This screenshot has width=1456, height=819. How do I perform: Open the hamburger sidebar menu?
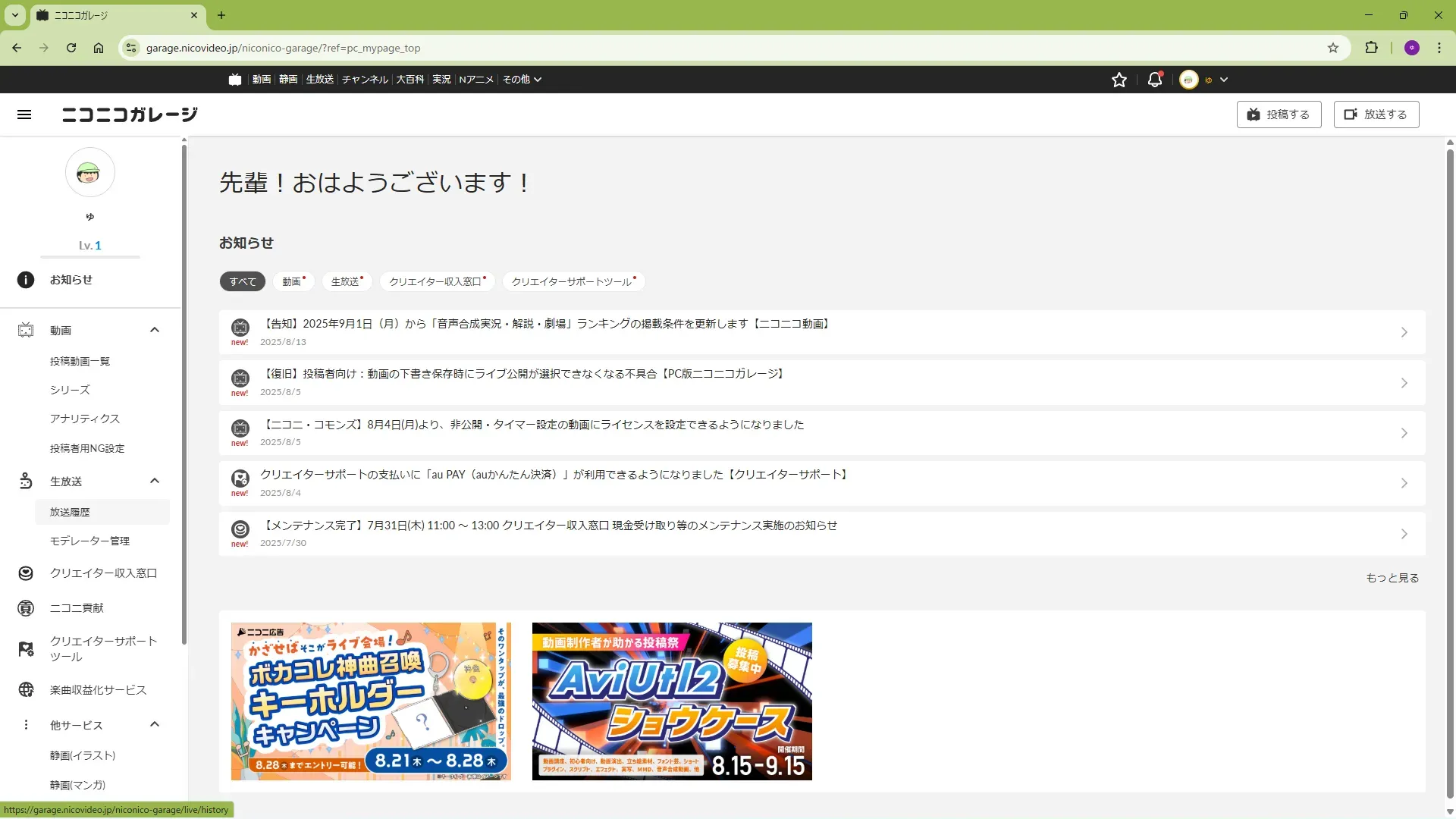click(24, 115)
